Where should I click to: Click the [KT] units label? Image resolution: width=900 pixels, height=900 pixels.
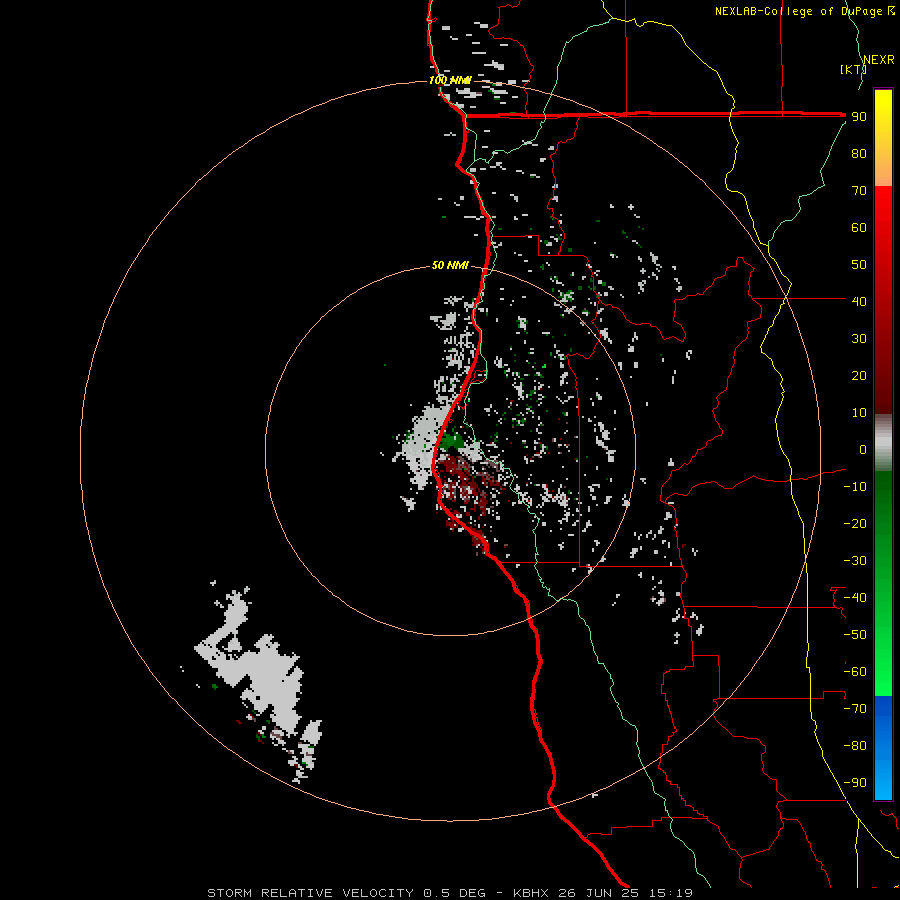[854, 69]
